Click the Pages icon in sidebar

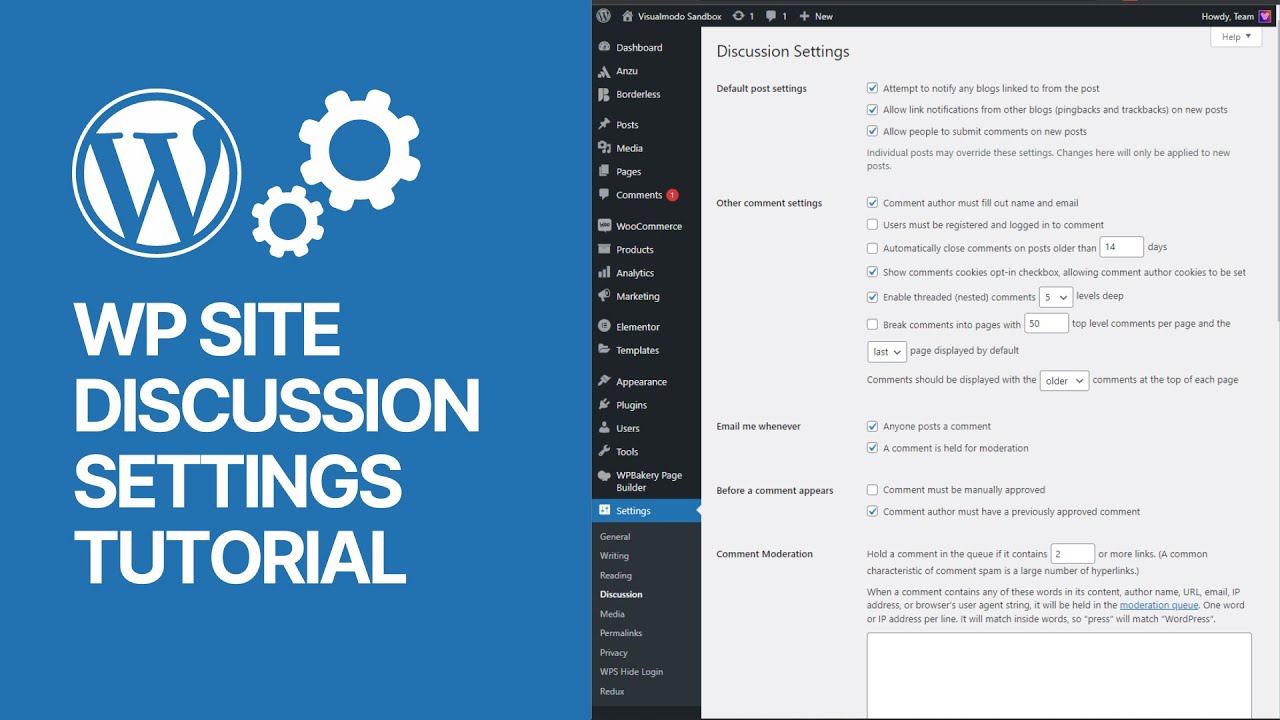[x=604, y=171]
